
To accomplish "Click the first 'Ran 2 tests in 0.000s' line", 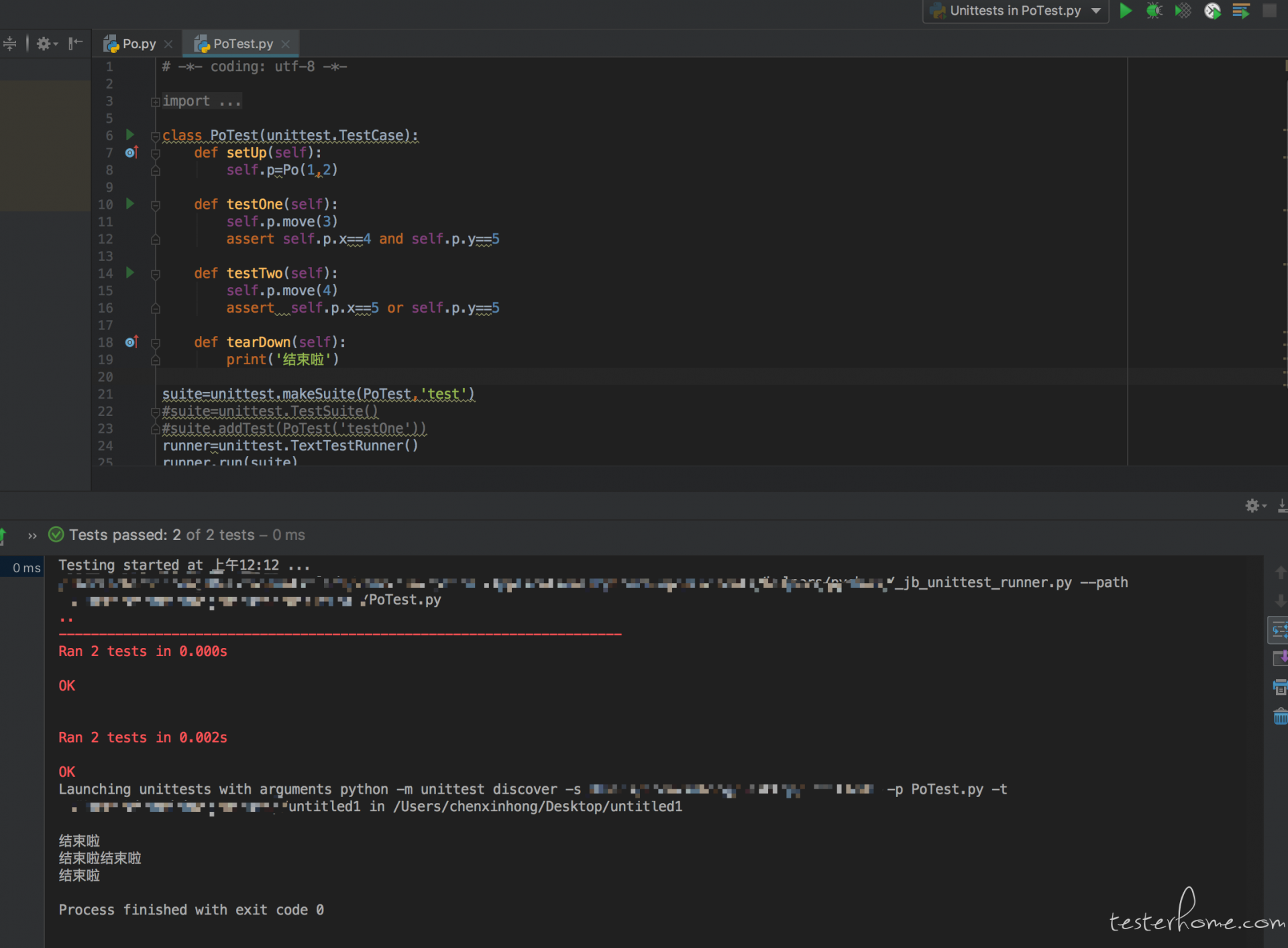I will point(143,651).
